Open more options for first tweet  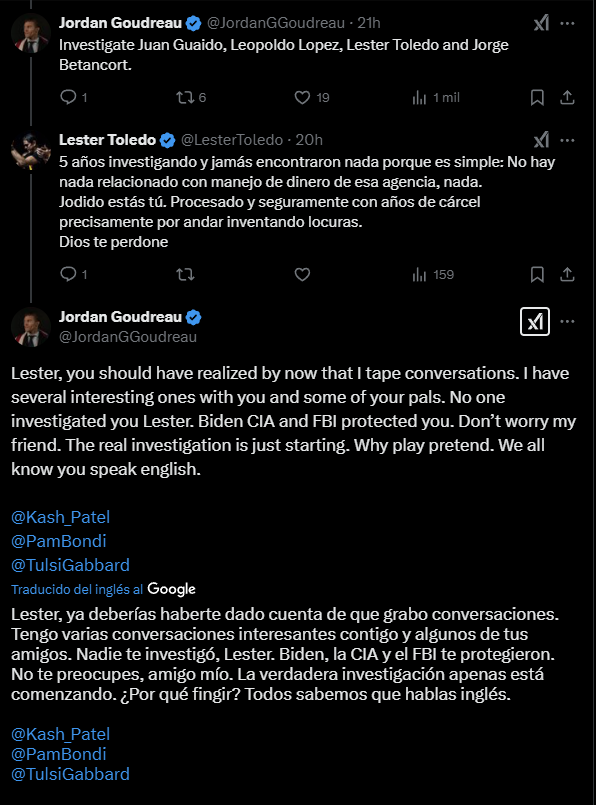(567, 23)
